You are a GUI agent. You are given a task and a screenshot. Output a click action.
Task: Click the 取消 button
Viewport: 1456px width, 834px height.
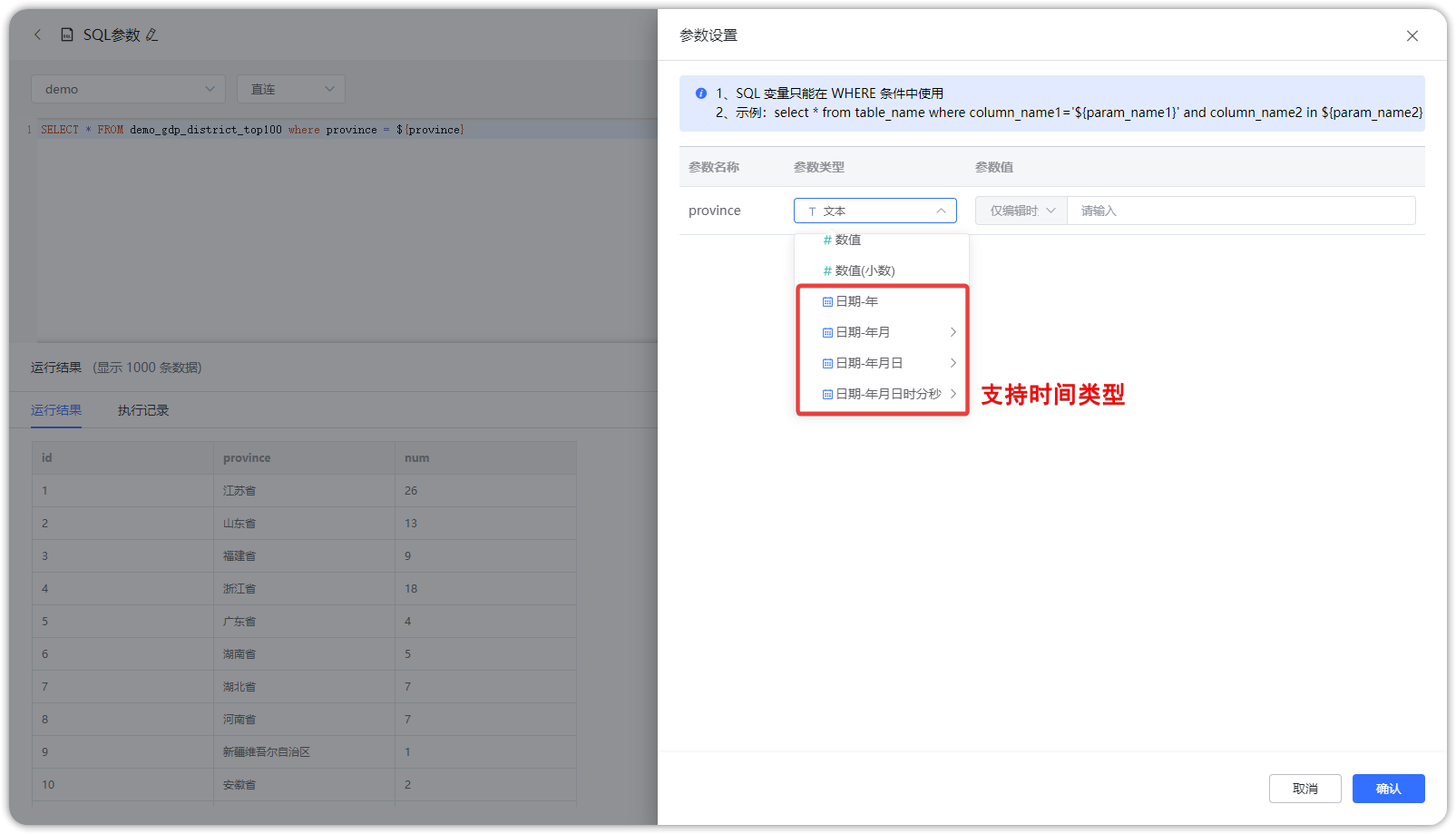click(1305, 789)
